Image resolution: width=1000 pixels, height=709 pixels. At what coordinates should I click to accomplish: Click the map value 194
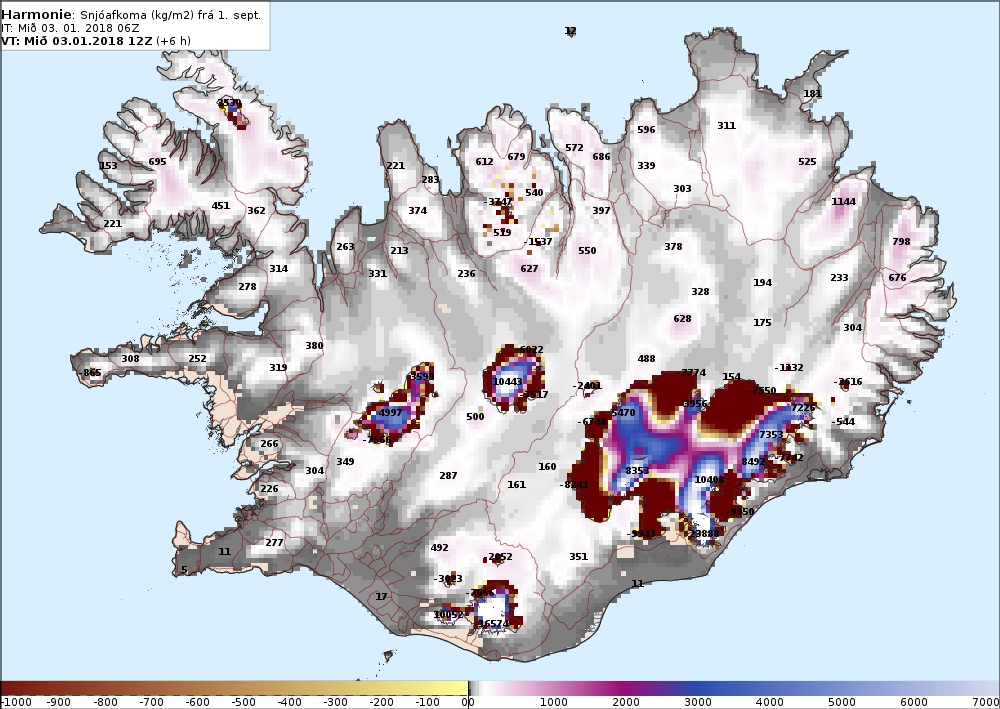[762, 282]
